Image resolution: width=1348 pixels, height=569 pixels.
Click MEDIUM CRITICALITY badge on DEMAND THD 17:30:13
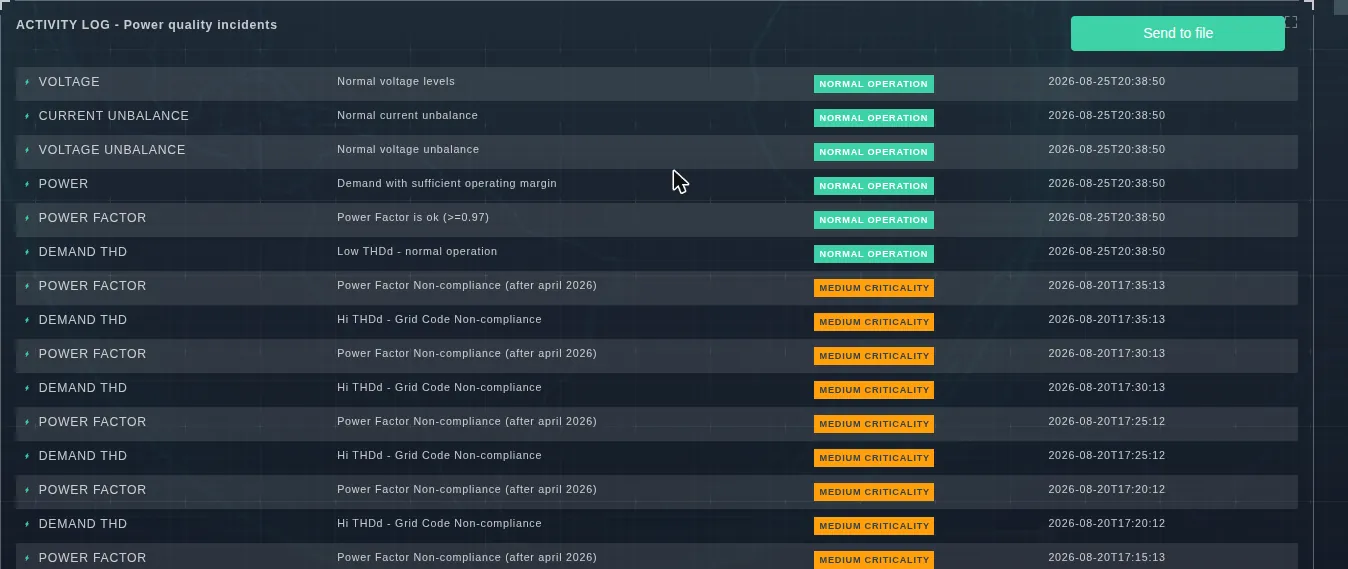(x=873, y=390)
